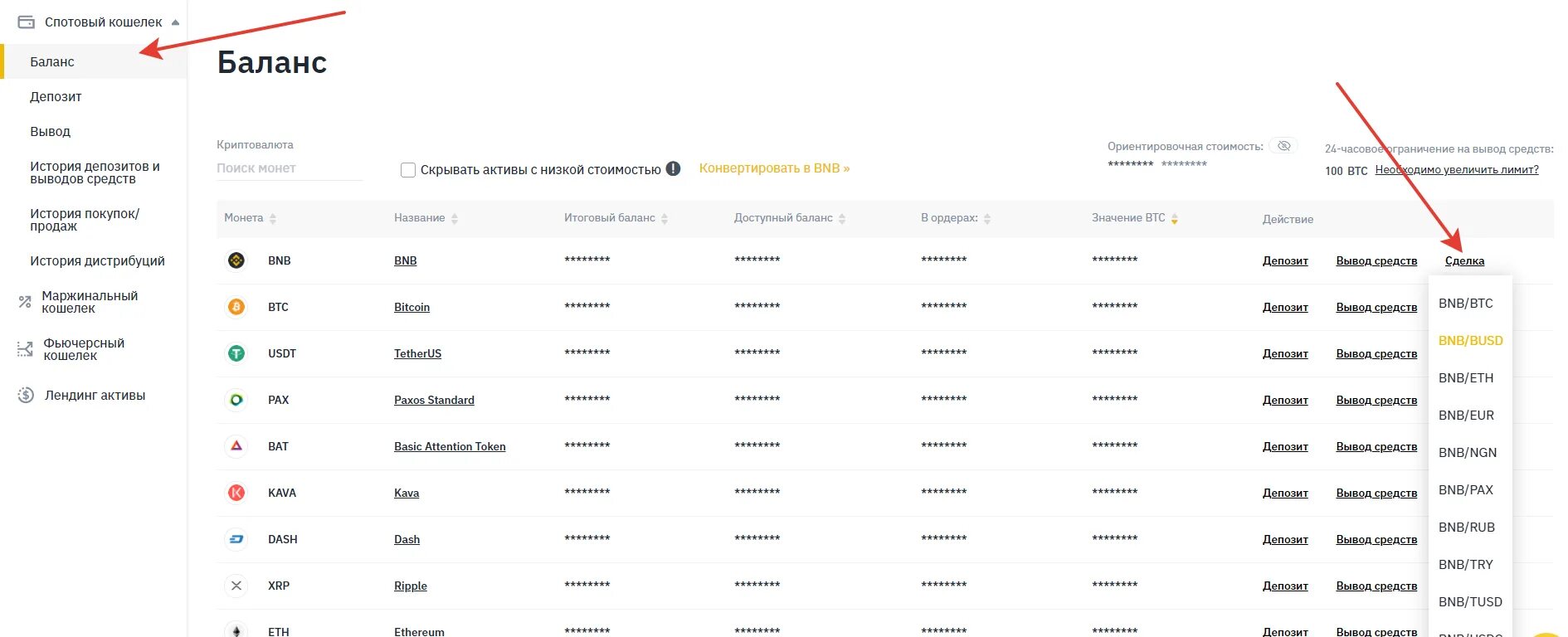Click the BNB coin logo

pos(236,260)
